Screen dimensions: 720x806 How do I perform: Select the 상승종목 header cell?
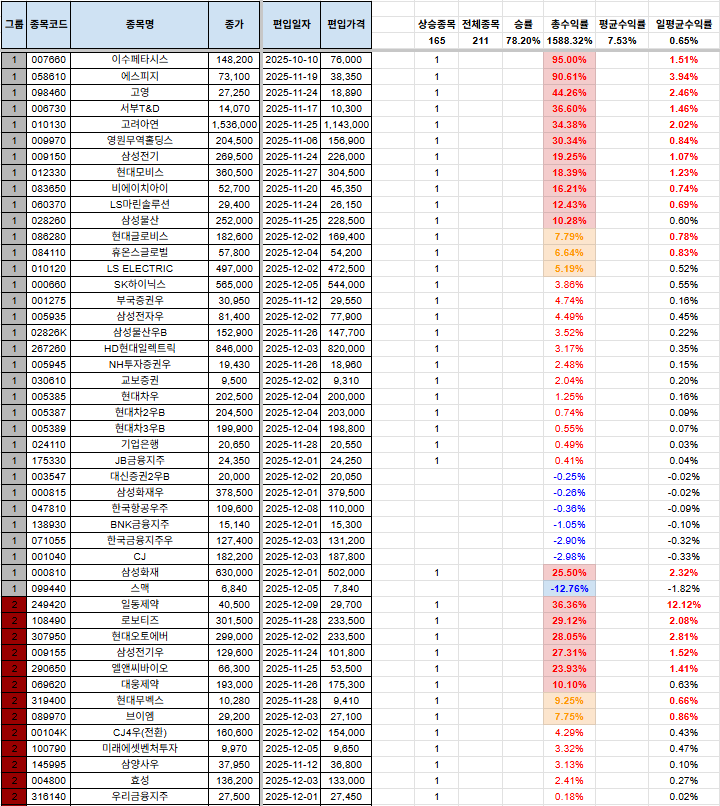tap(436, 24)
